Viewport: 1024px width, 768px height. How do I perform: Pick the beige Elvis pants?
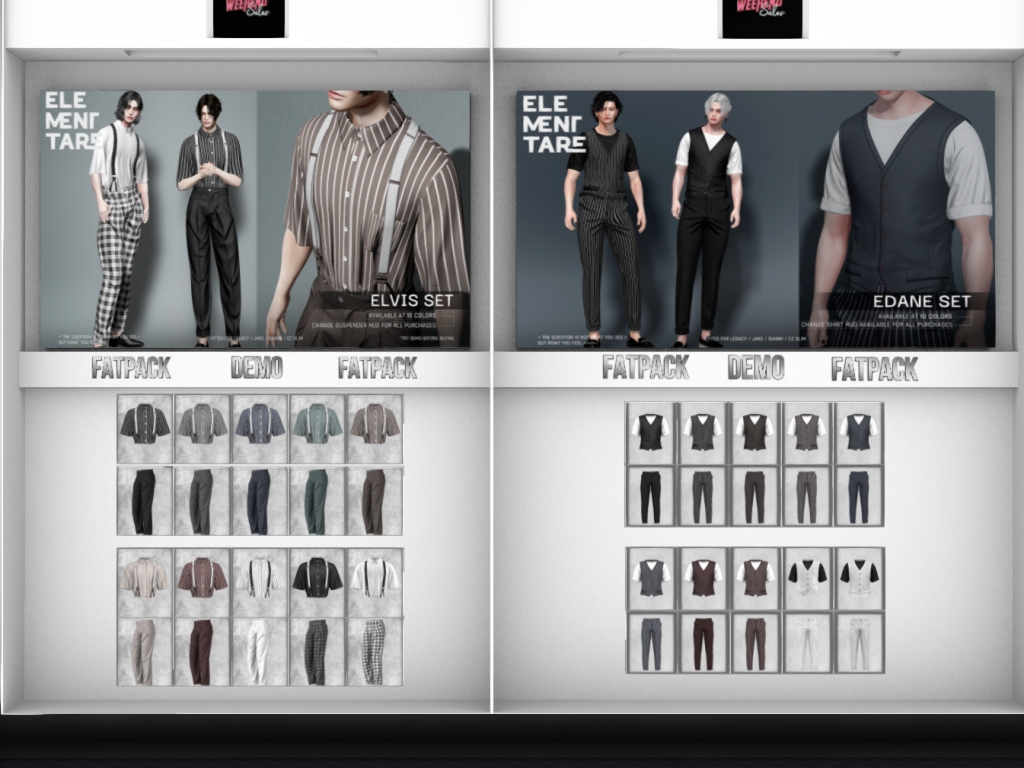(x=144, y=651)
